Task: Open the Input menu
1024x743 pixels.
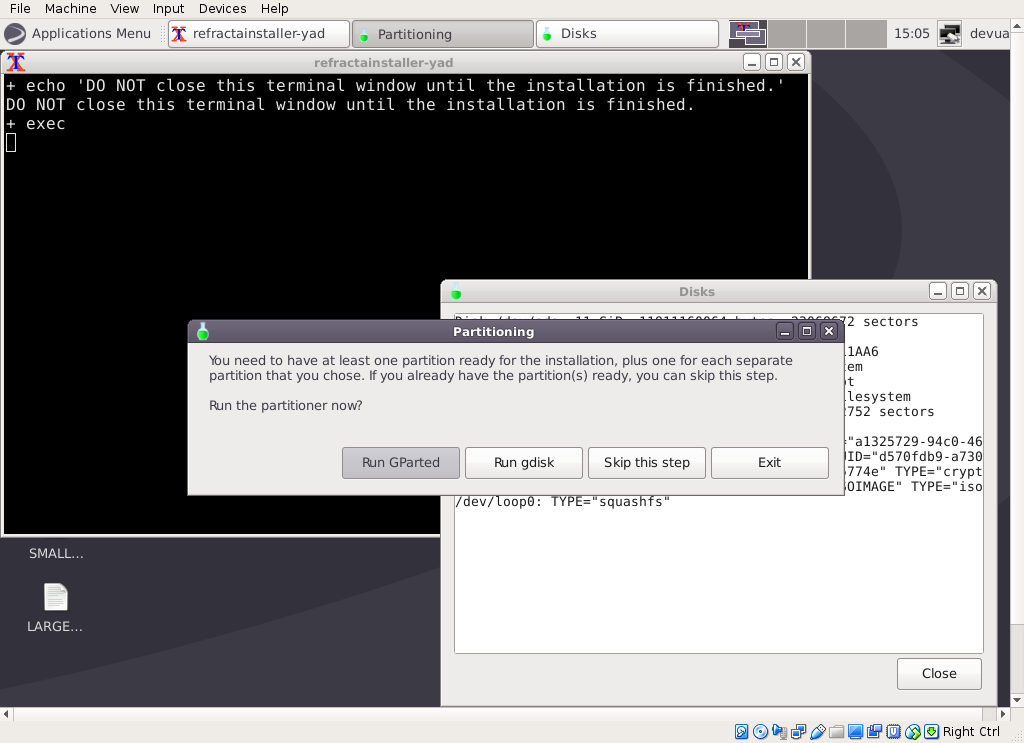Action: pos(168,8)
